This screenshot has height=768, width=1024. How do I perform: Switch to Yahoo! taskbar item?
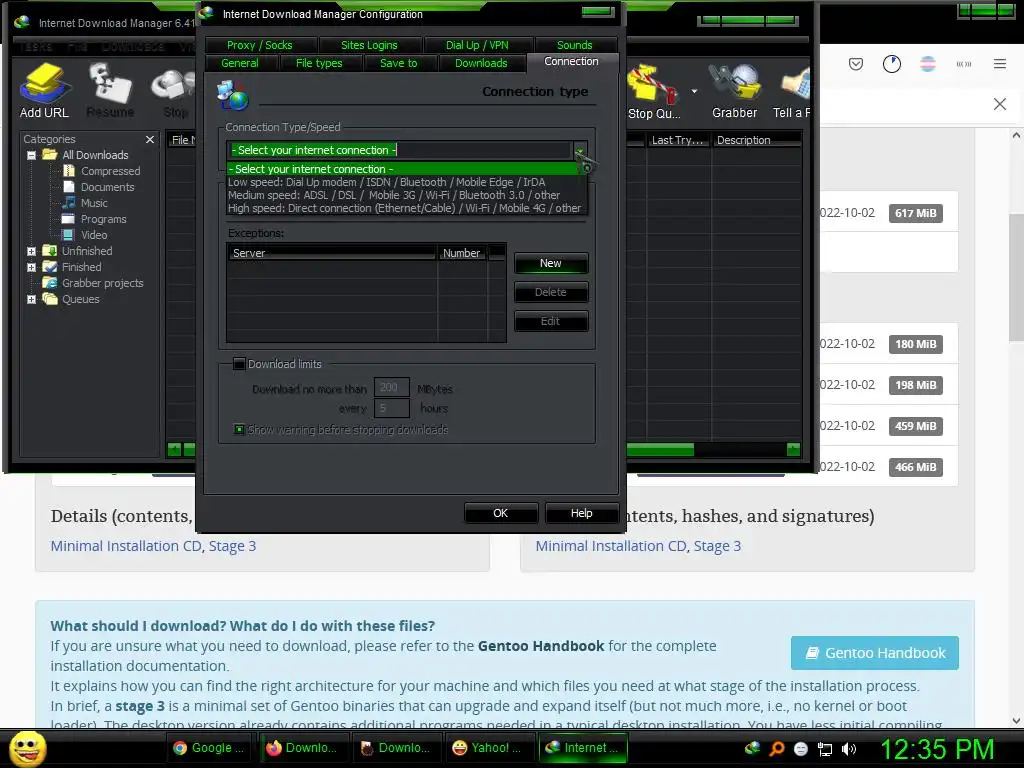click(489, 748)
